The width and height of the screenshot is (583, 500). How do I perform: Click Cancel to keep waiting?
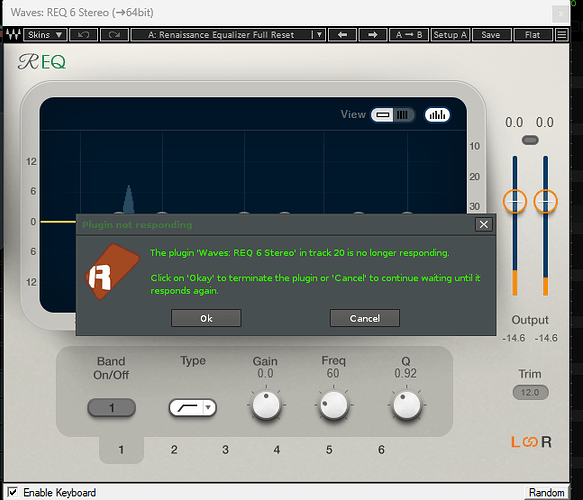[365, 318]
